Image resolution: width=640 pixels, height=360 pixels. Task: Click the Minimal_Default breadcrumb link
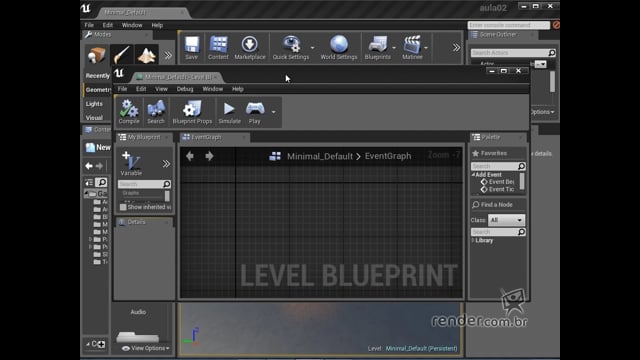coord(320,156)
